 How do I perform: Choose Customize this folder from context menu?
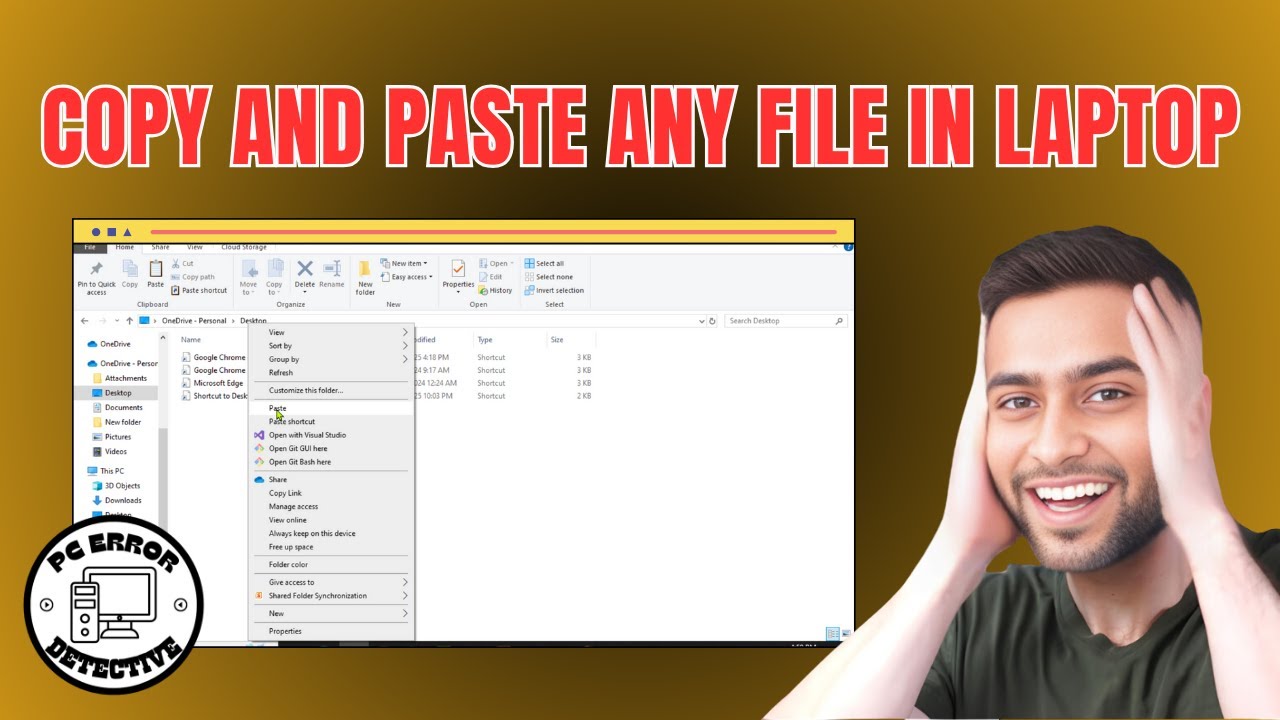(x=331, y=390)
